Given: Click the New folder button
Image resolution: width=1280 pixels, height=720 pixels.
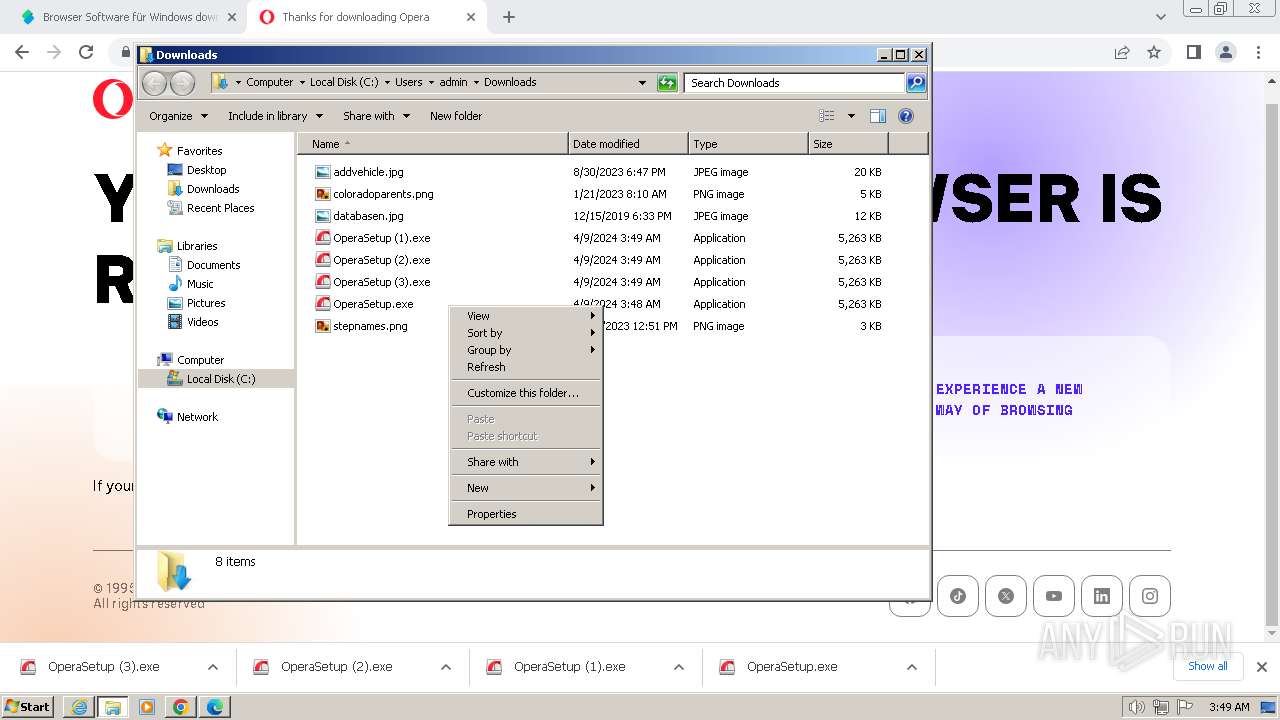Looking at the screenshot, I should click(456, 116).
